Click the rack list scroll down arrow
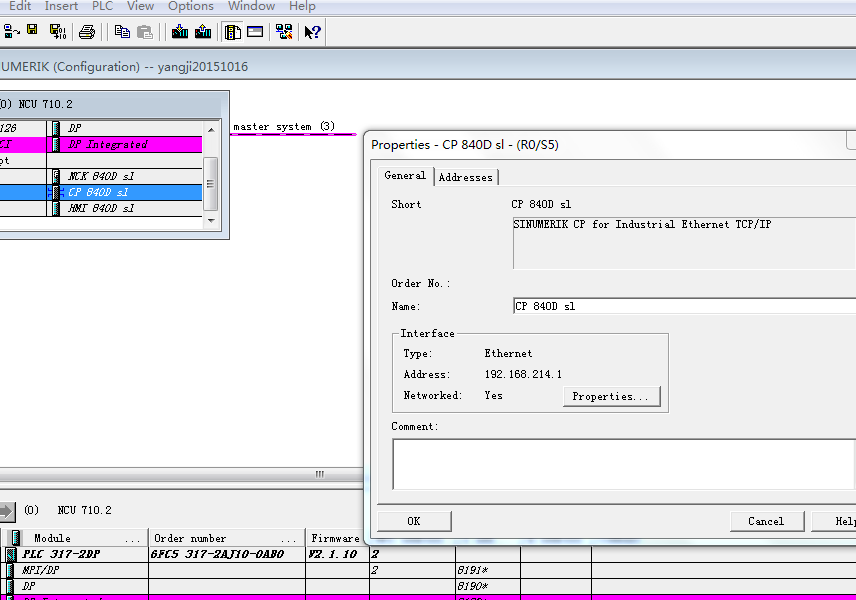 (x=211, y=221)
